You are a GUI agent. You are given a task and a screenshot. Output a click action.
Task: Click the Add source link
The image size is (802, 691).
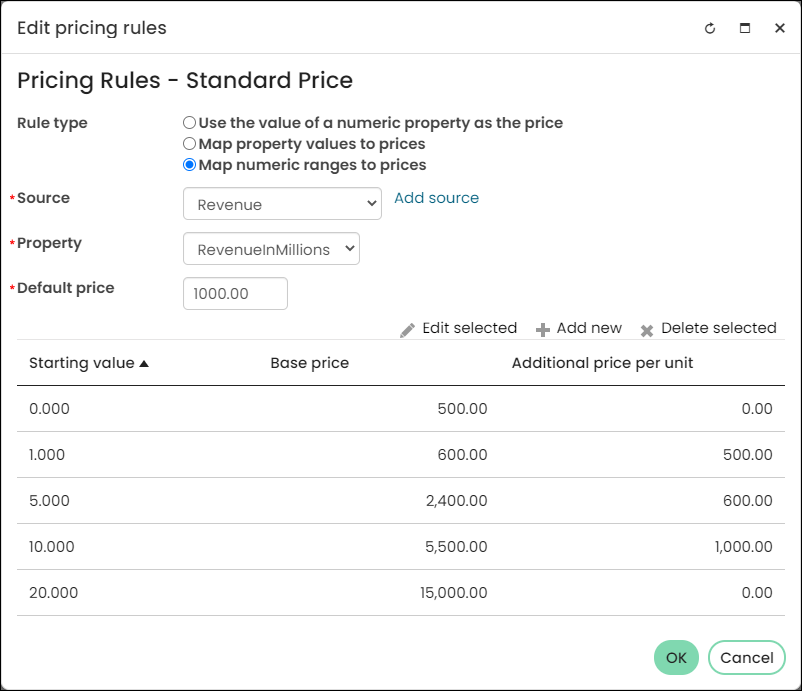pyautogui.click(x=436, y=198)
